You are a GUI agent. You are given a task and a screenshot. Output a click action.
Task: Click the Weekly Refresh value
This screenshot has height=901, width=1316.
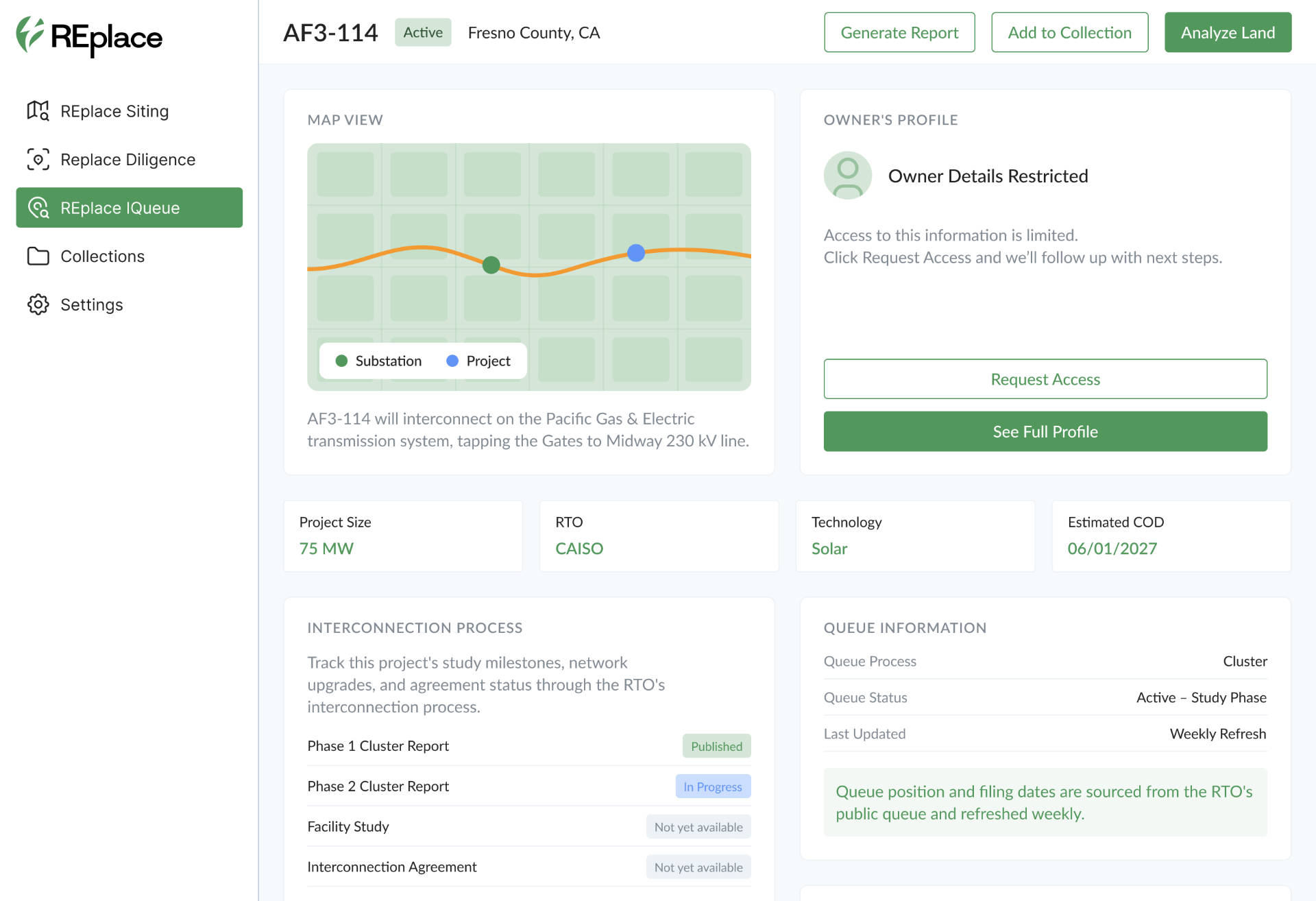[1218, 734]
